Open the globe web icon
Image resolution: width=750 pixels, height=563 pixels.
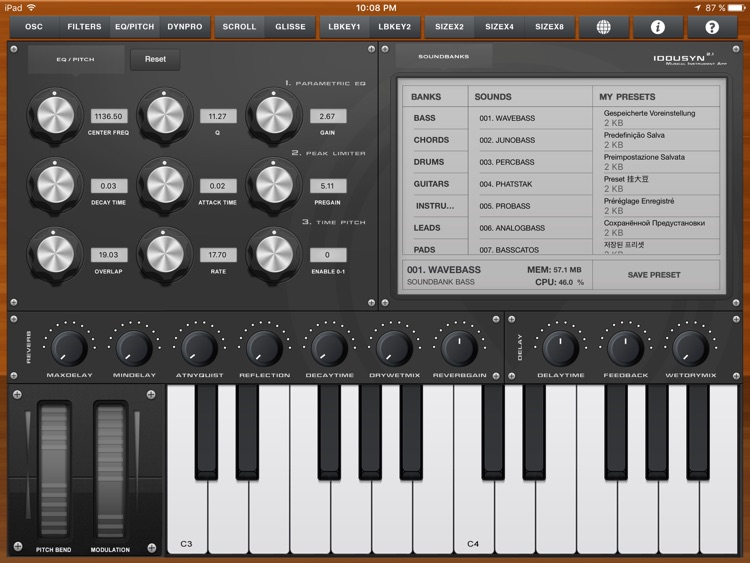604,27
